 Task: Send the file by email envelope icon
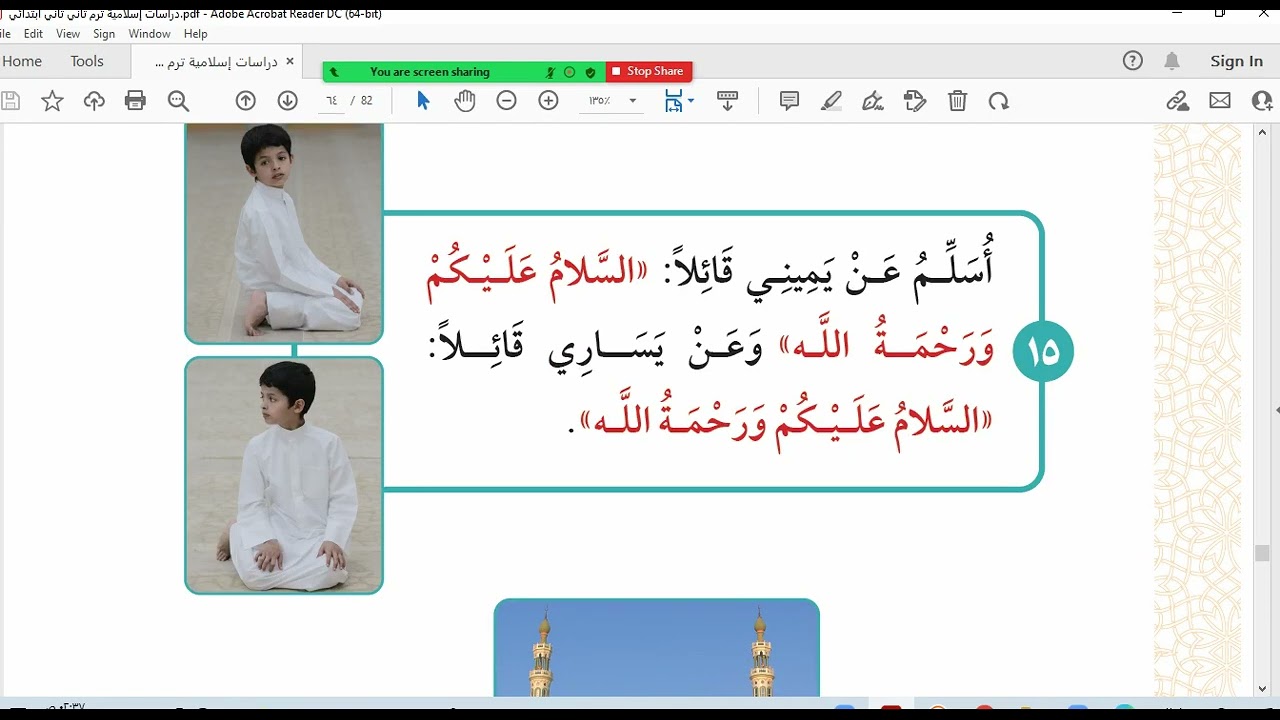1220,101
